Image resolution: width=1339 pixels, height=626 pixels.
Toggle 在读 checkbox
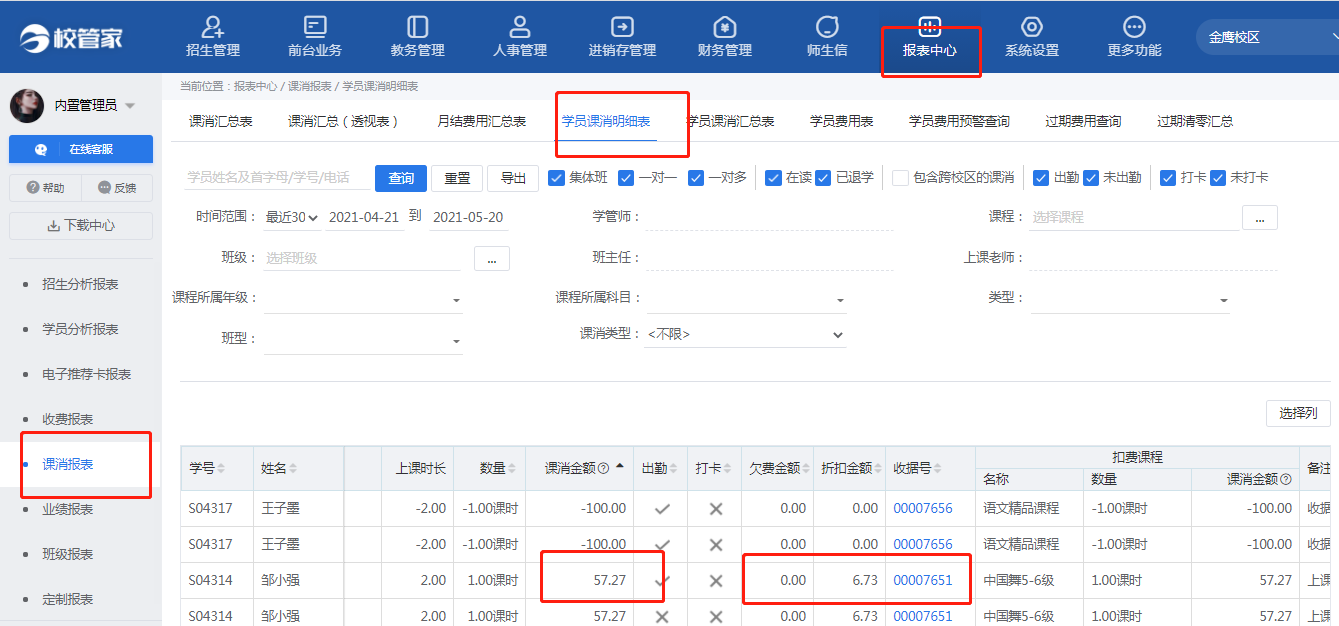(x=773, y=178)
